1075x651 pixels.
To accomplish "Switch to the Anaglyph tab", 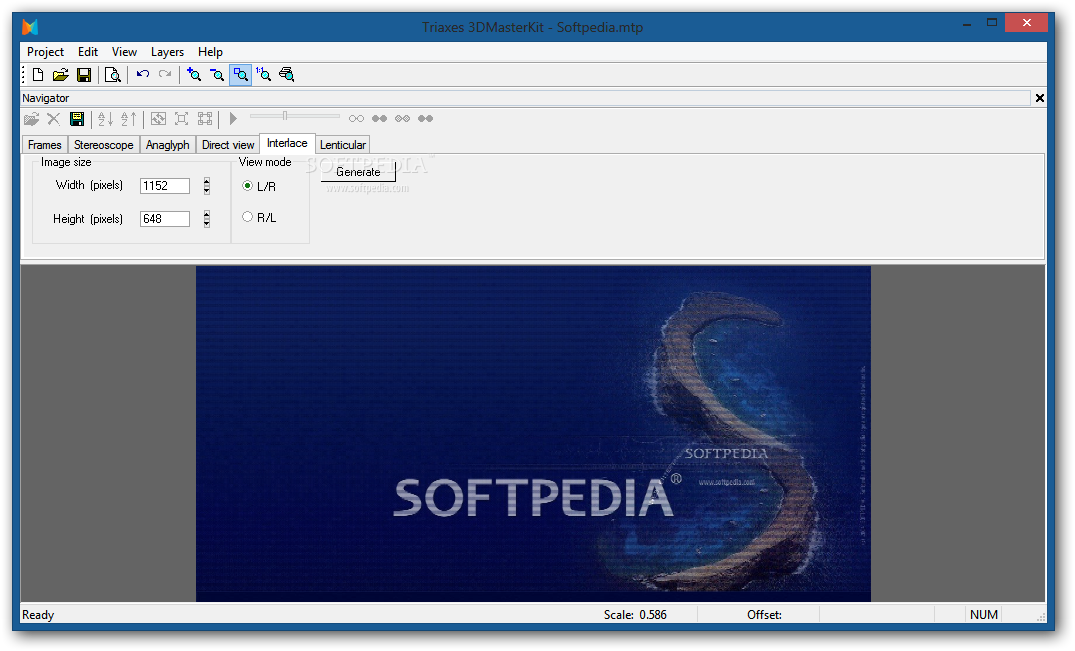I will (x=167, y=145).
